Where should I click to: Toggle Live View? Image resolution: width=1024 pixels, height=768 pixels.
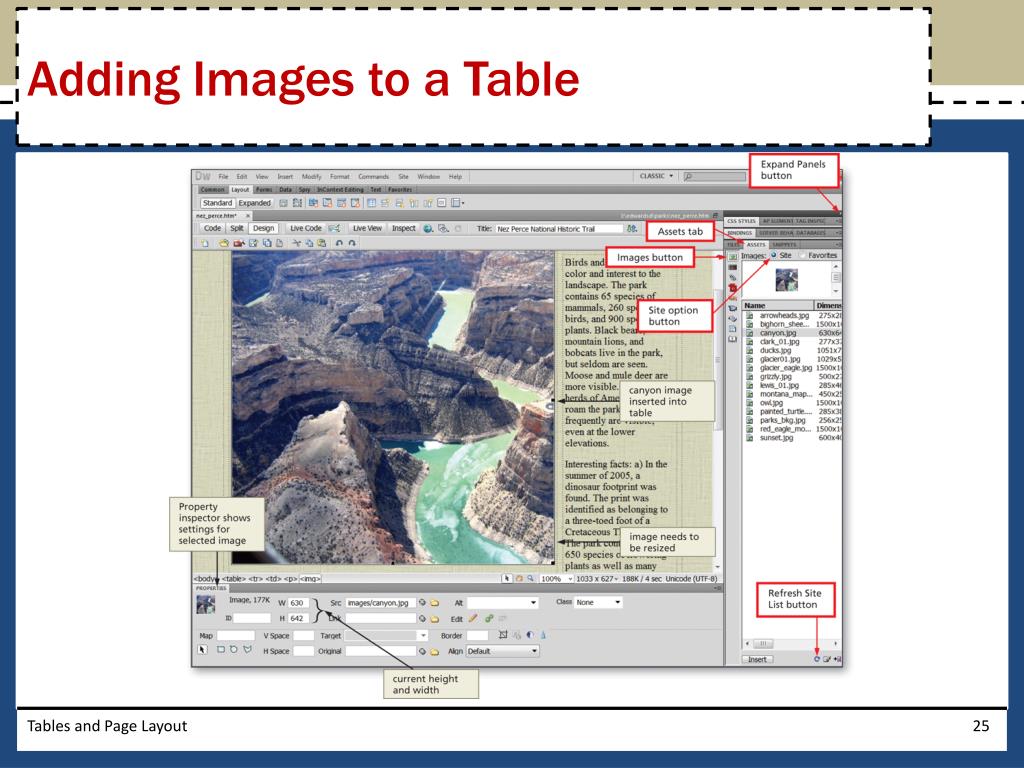pos(367,229)
